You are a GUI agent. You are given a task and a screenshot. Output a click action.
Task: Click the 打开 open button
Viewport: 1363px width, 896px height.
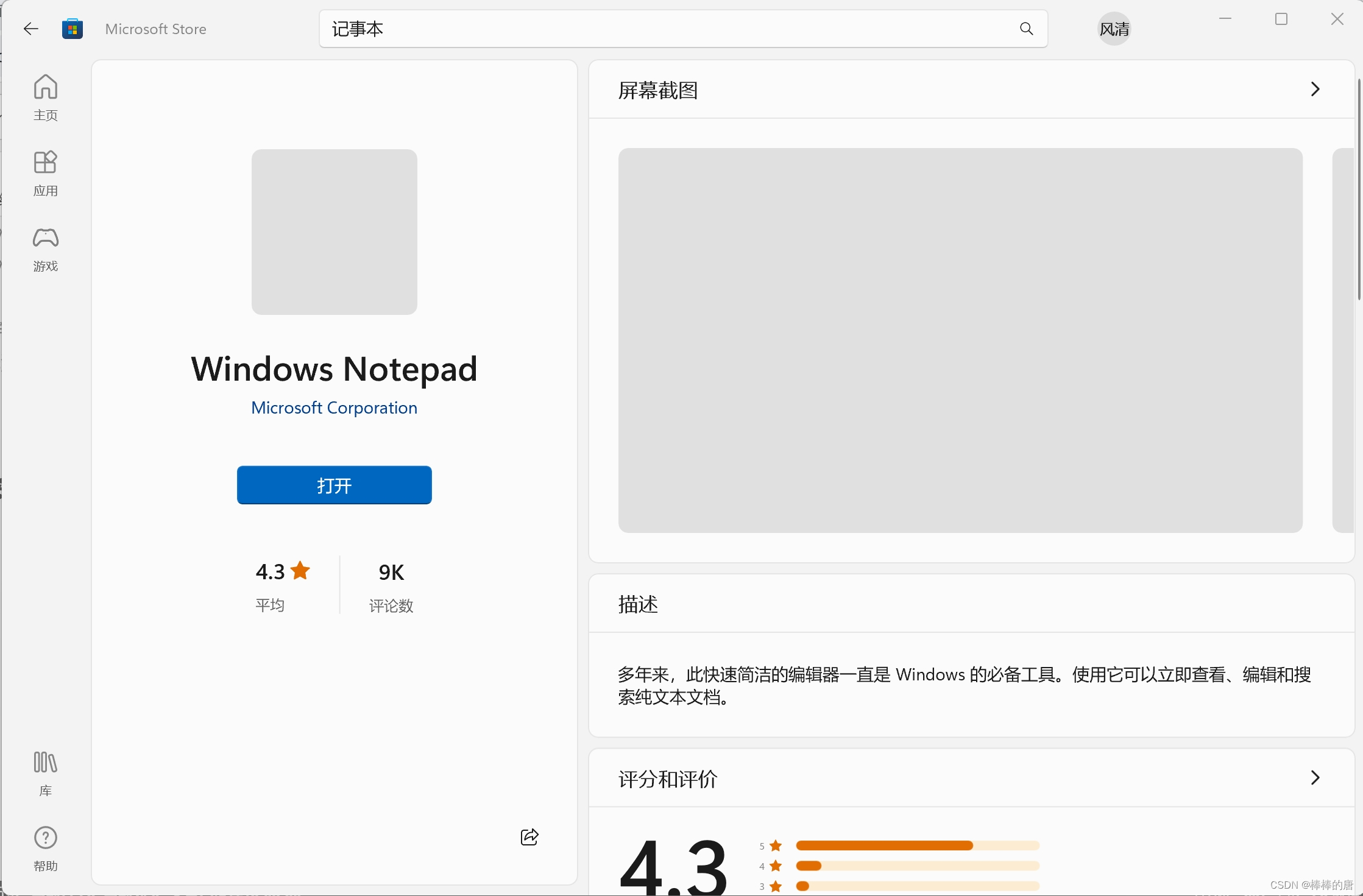334,485
